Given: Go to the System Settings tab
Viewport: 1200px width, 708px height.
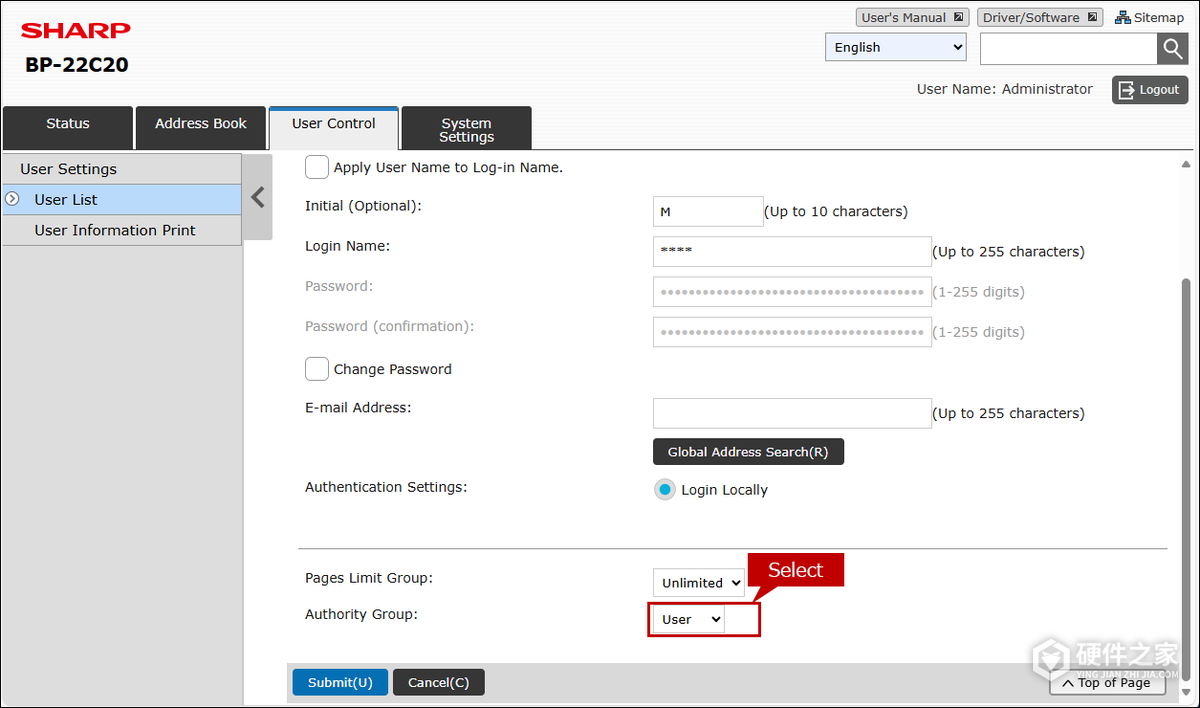Looking at the screenshot, I should [467, 129].
